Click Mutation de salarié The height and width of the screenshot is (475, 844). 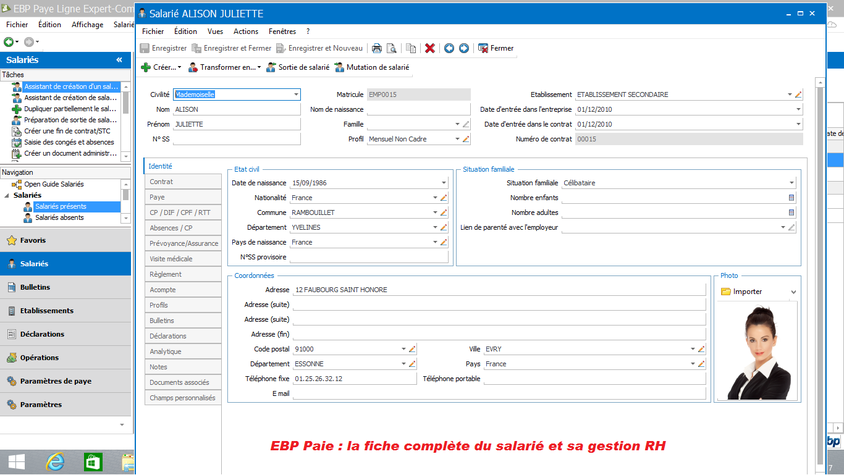point(372,67)
